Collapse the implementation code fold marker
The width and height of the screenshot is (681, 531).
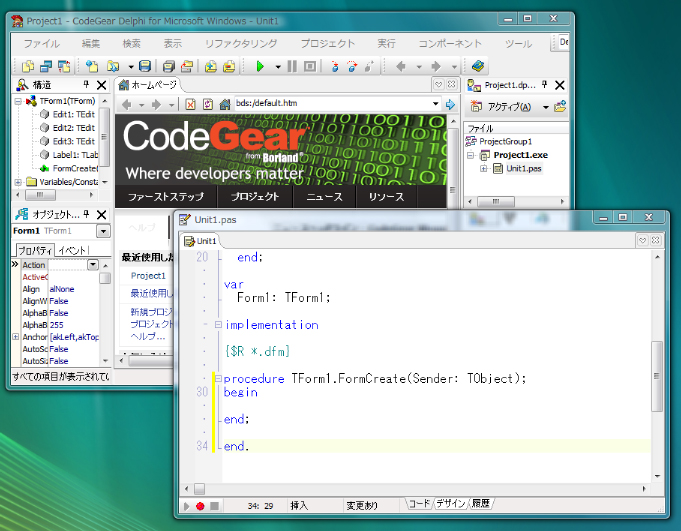pyautogui.click(x=218, y=324)
